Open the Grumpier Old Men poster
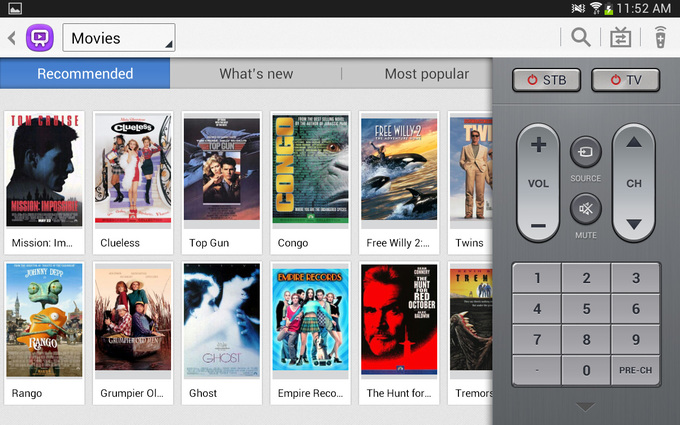 (133, 319)
